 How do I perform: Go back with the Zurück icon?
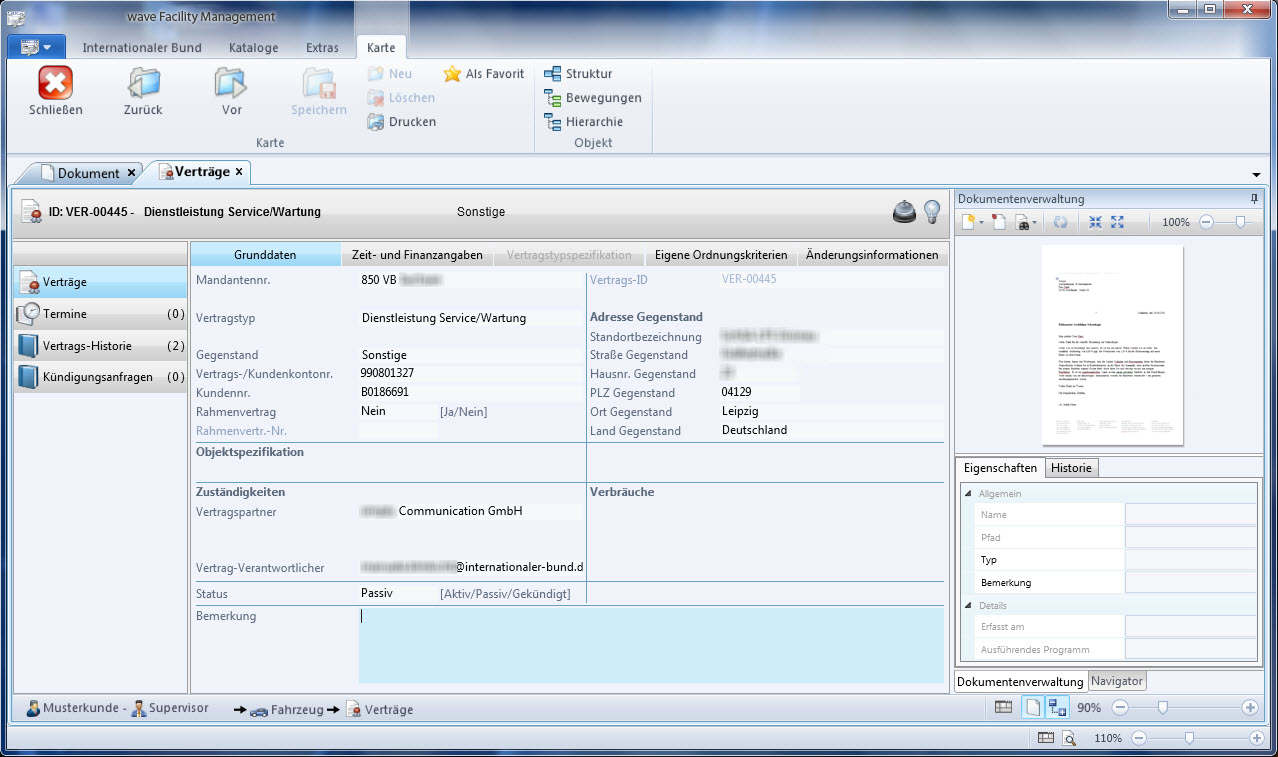tap(143, 84)
